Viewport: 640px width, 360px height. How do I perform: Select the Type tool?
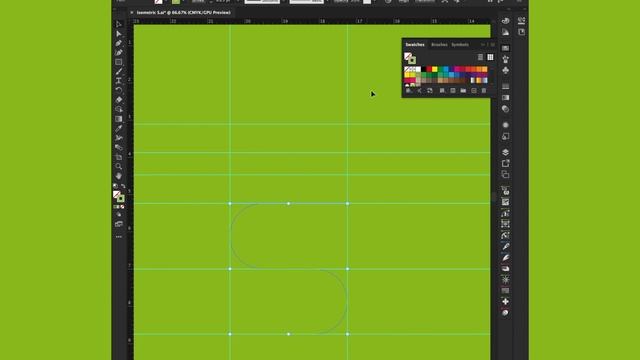pos(119,81)
